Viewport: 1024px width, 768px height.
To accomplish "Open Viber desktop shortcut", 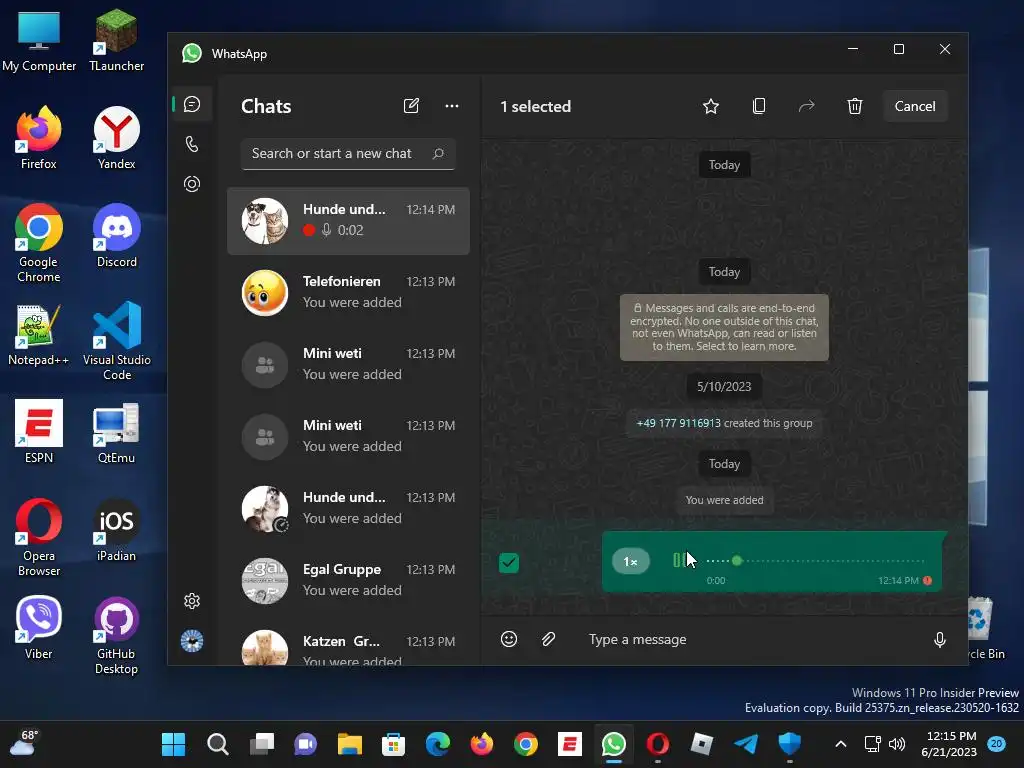I will pos(39,628).
